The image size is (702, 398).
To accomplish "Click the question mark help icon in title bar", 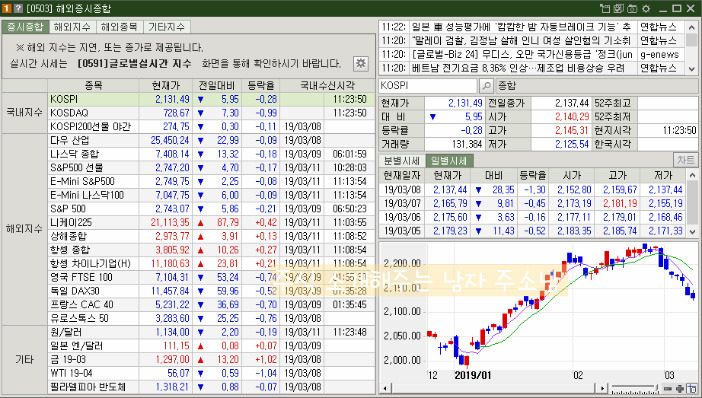I will point(18,8).
